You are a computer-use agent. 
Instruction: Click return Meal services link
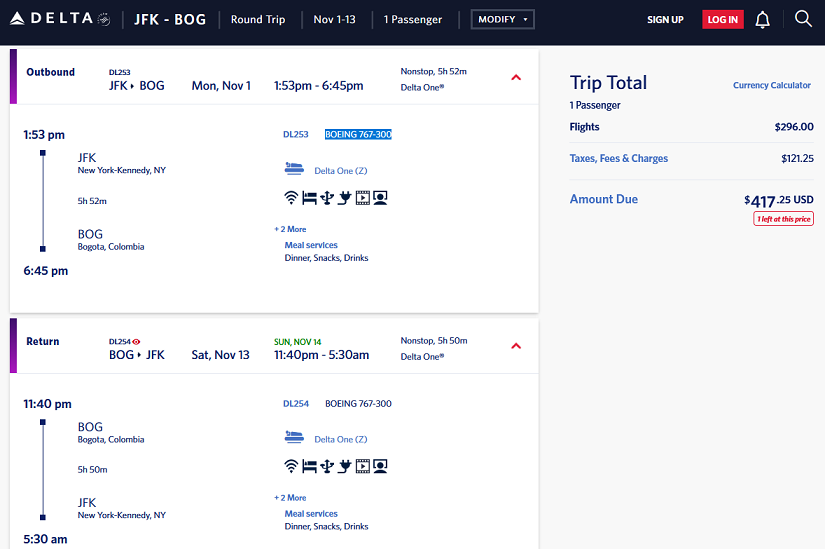point(311,514)
